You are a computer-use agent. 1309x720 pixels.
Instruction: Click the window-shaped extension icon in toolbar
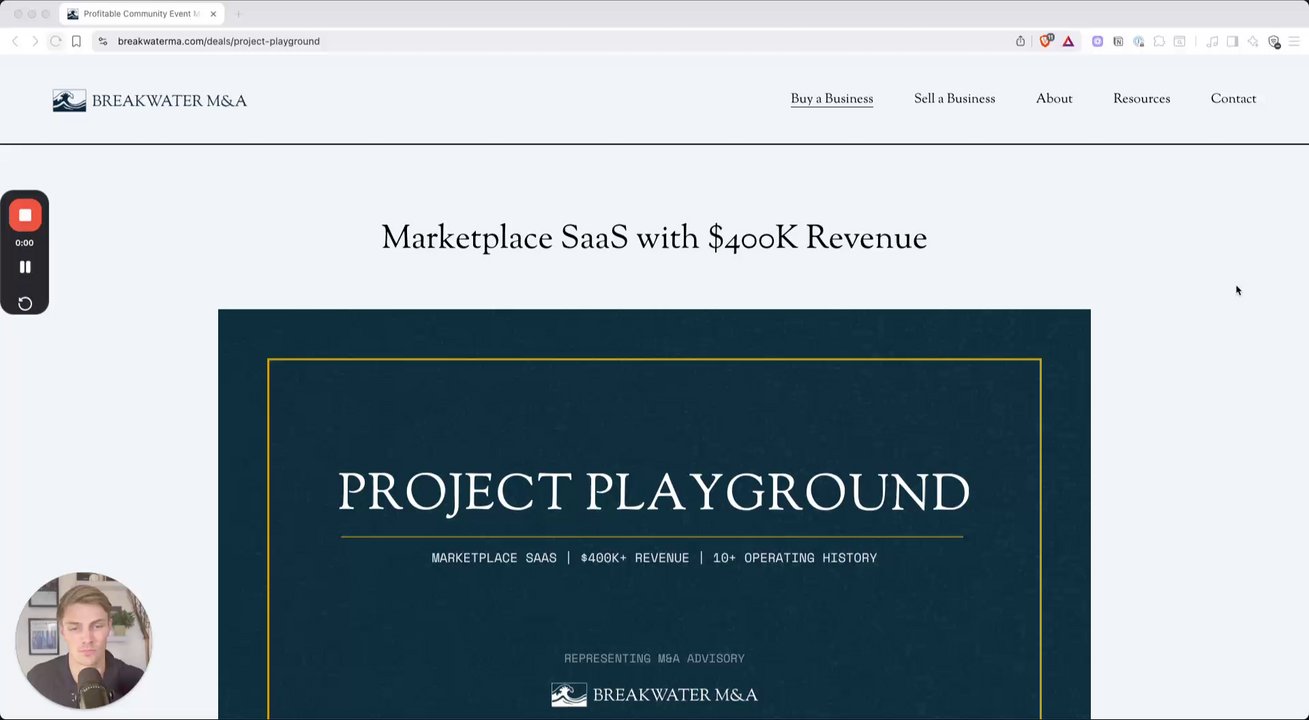(1180, 41)
